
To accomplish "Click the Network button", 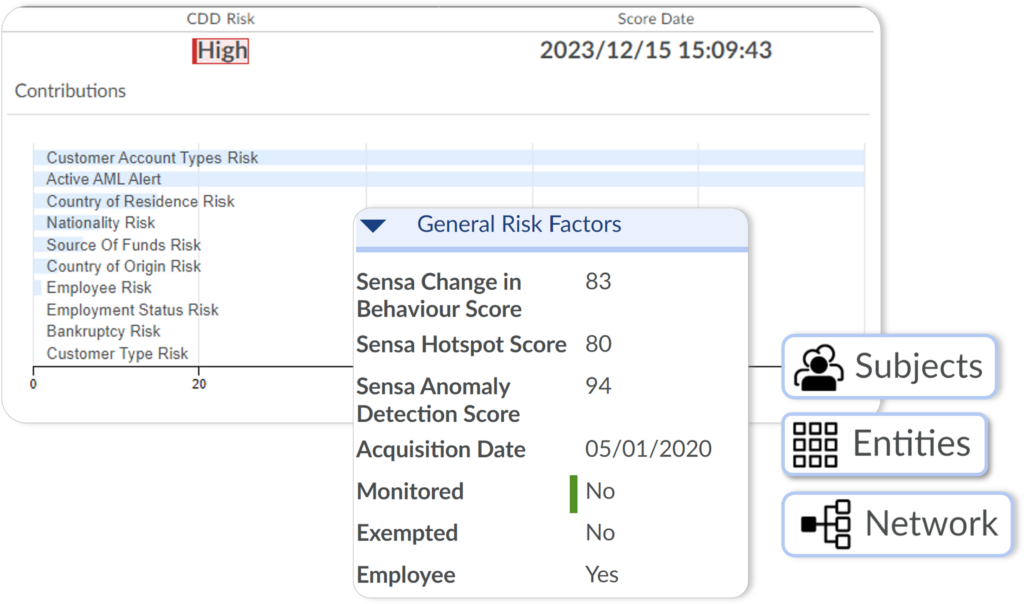I will [896, 523].
